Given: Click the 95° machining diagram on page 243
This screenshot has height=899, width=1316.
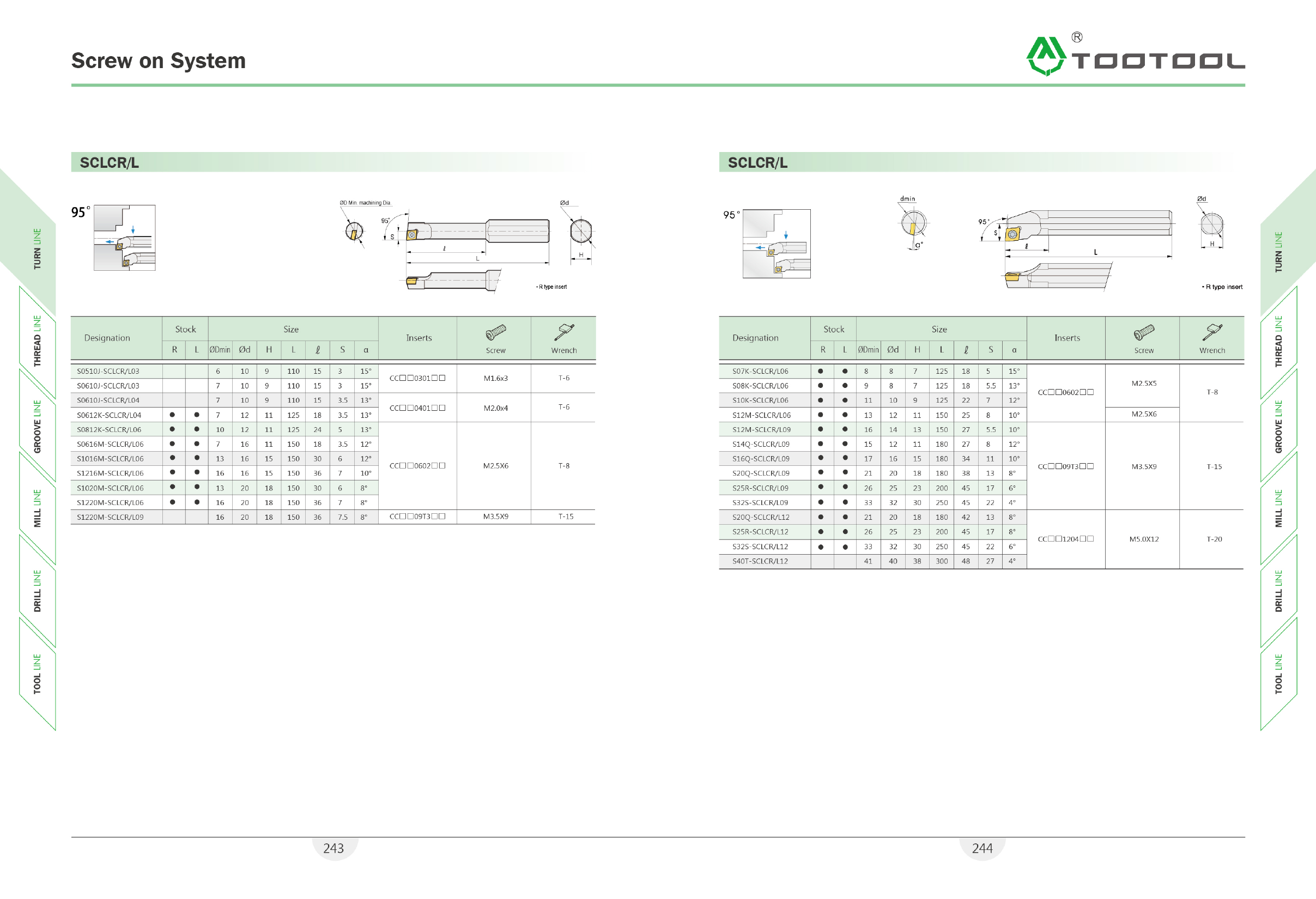Looking at the screenshot, I should click(125, 238).
